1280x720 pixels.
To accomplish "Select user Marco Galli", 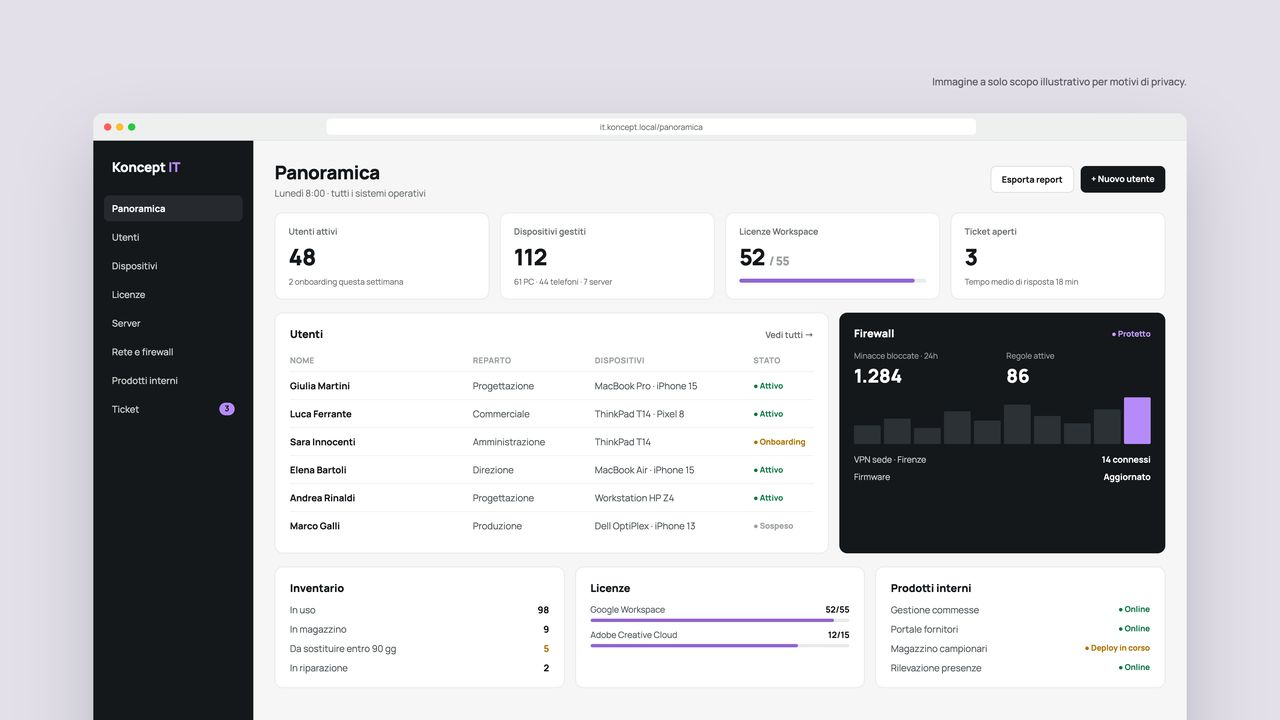I will click(315, 526).
